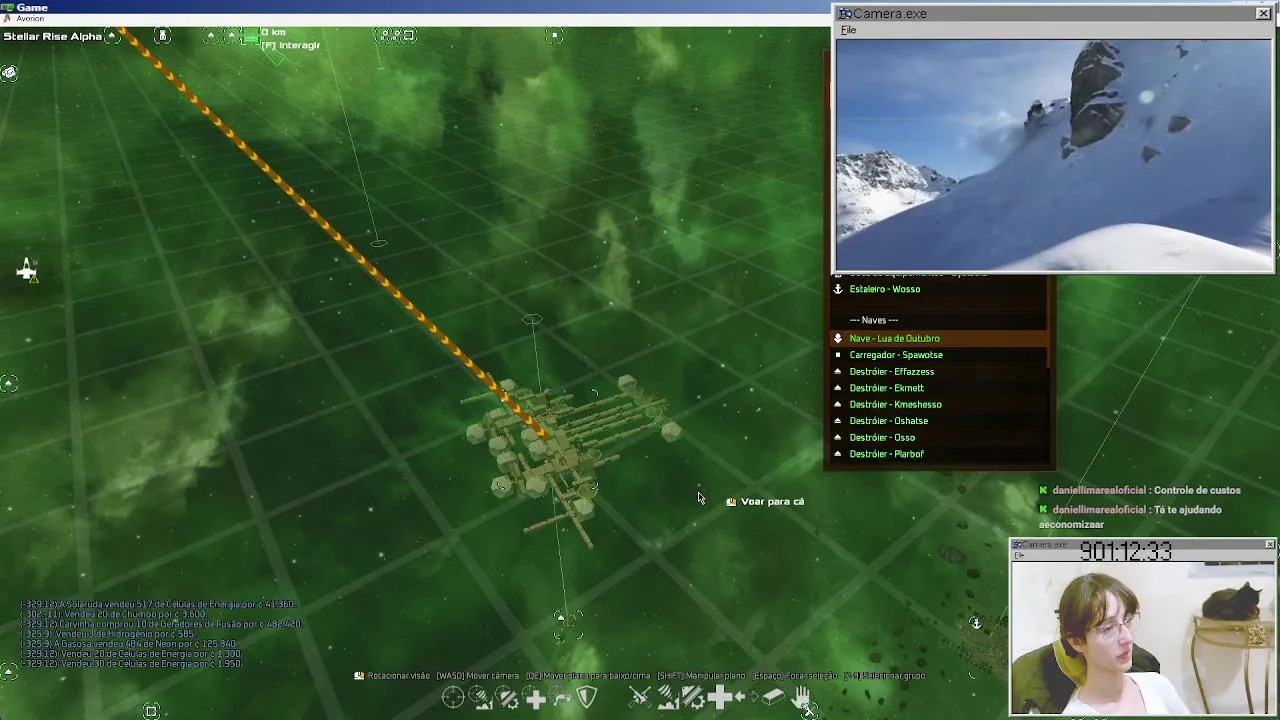Select Carregador - Spawotse in the list

click(896, 355)
